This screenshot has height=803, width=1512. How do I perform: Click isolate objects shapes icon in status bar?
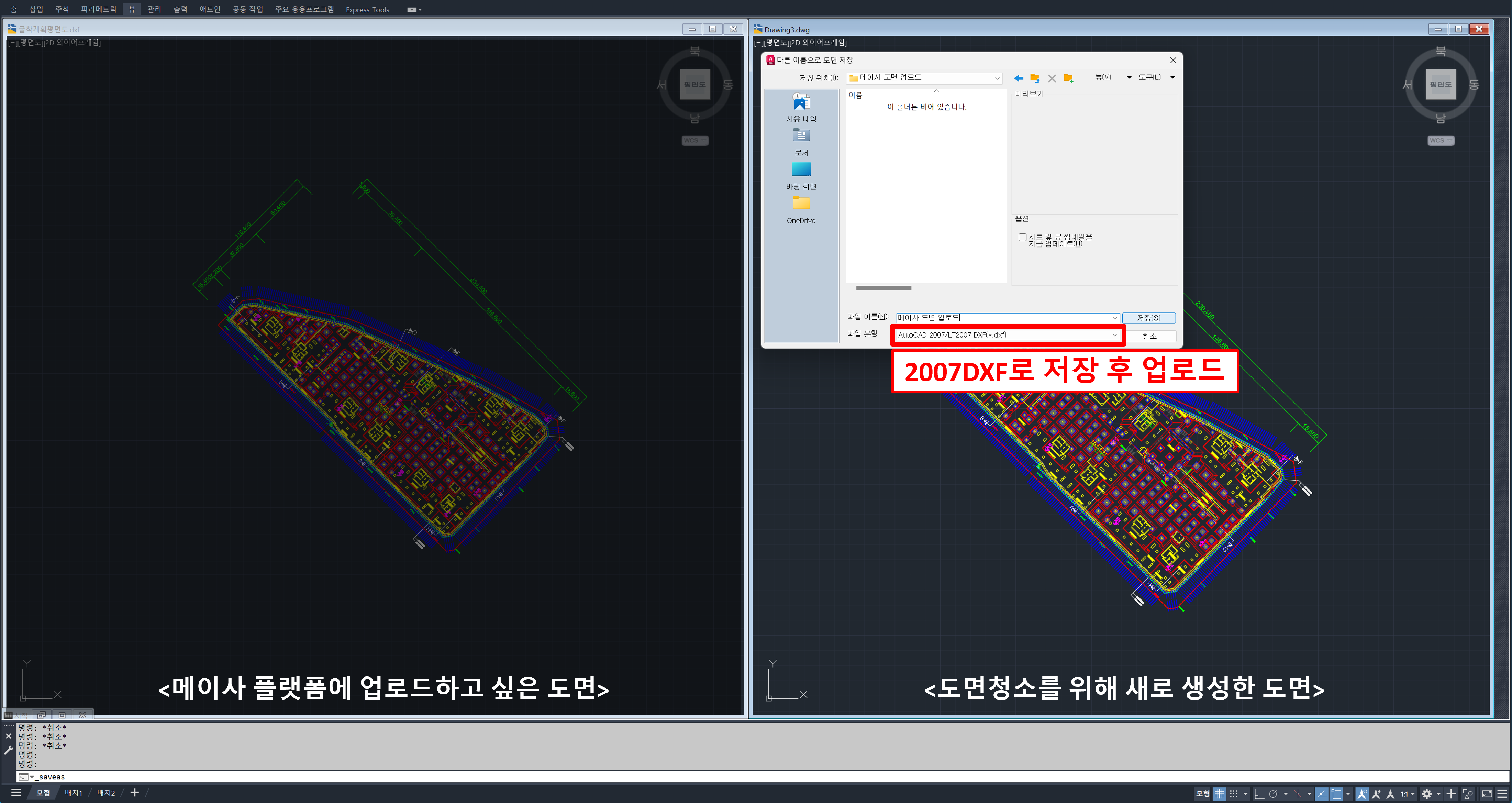coord(1467,794)
